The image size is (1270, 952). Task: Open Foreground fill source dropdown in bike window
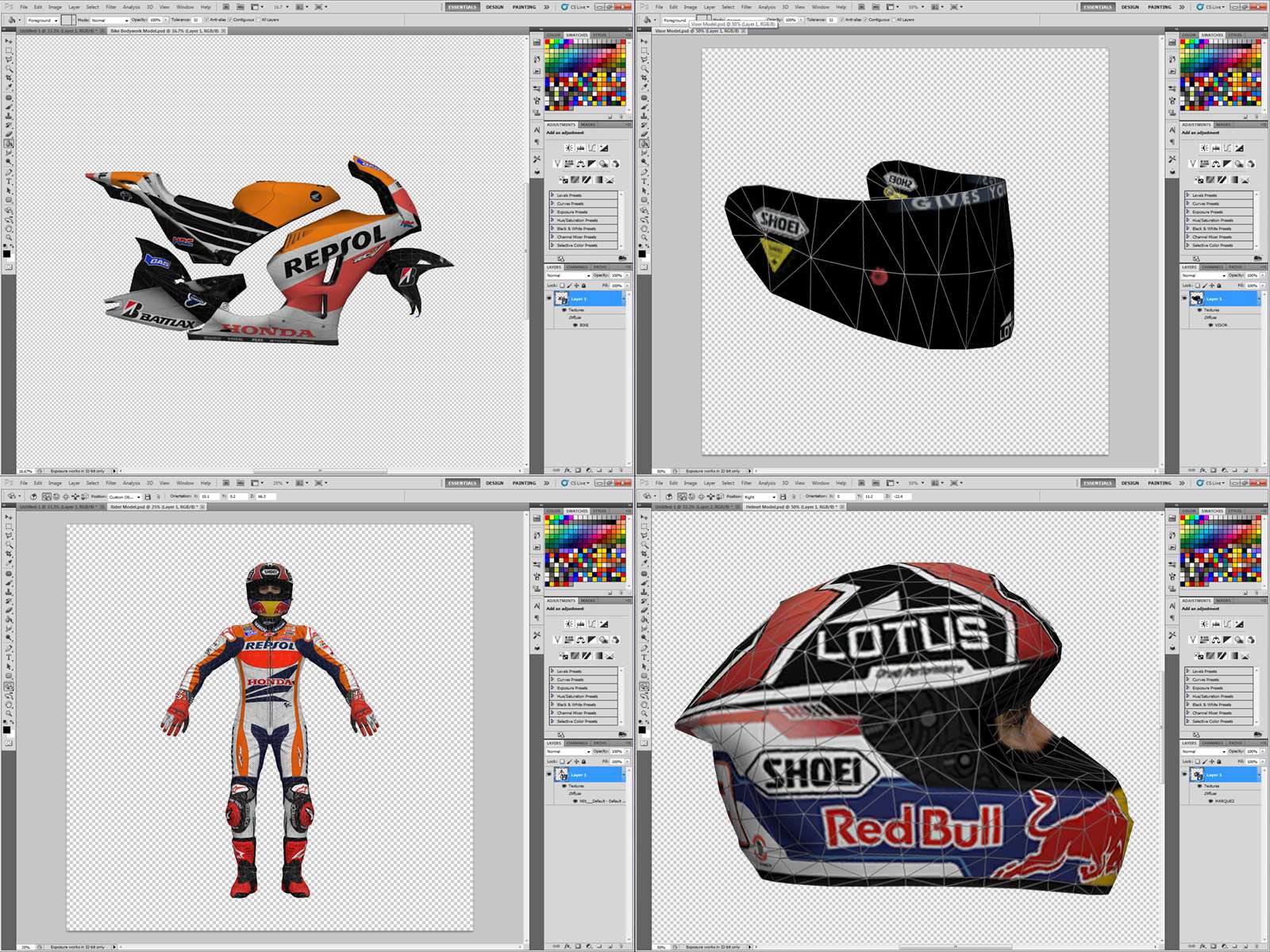pyautogui.click(x=43, y=20)
